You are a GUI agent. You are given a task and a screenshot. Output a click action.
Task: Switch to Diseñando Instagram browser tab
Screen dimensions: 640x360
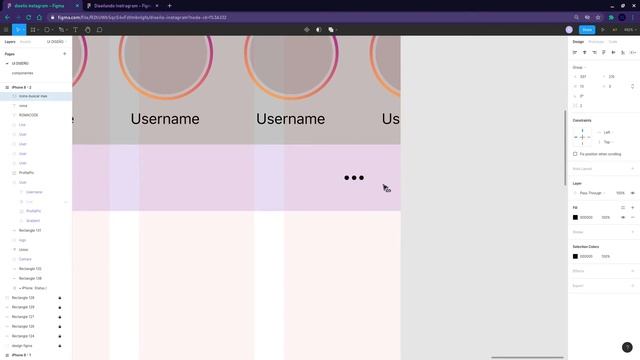(x=122, y=6)
